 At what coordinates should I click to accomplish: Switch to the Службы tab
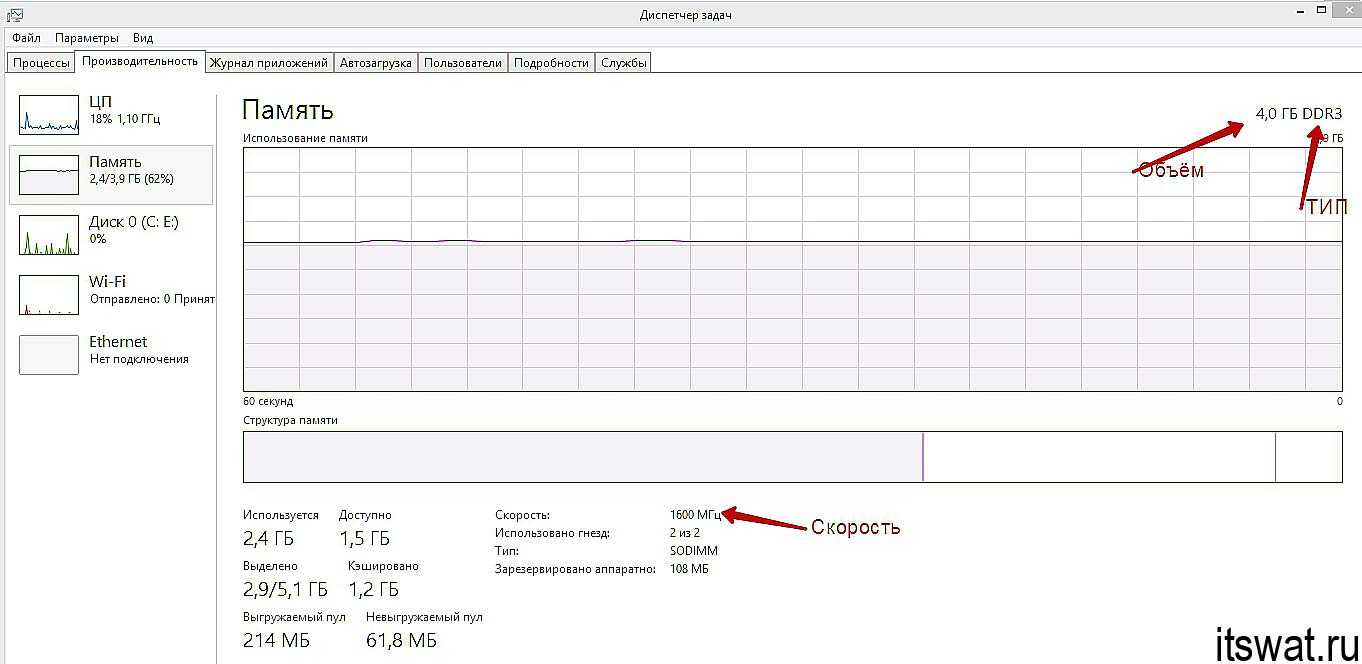coord(624,63)
